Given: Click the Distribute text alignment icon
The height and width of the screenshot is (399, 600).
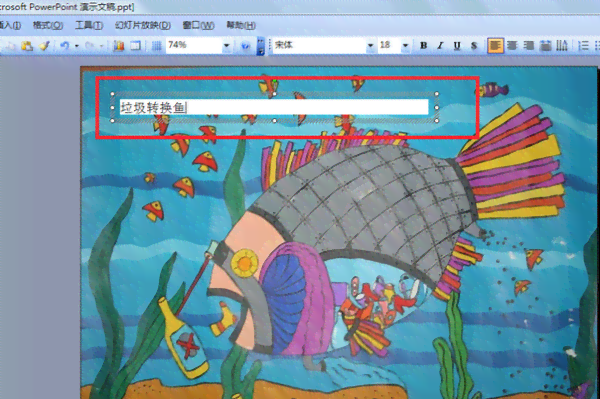Looking at the screenshot, I should [x=545, y=46].
